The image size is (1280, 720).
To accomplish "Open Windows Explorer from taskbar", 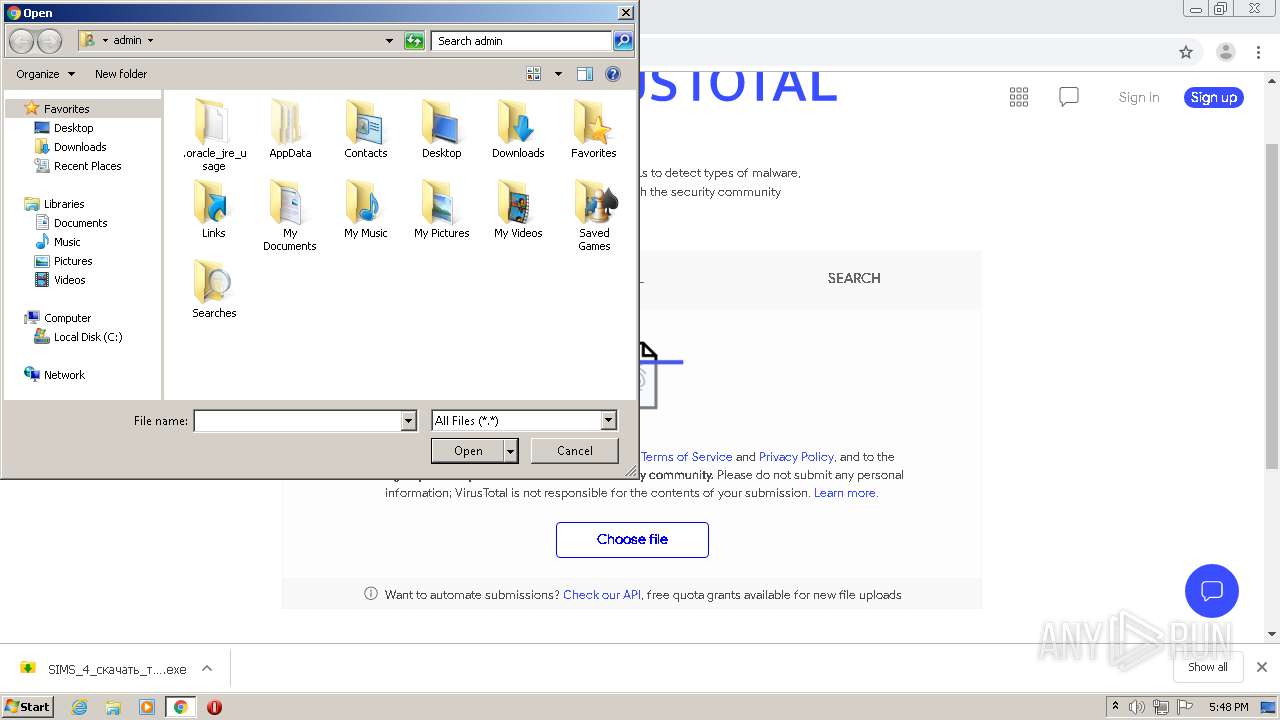I will click(113, 707).
